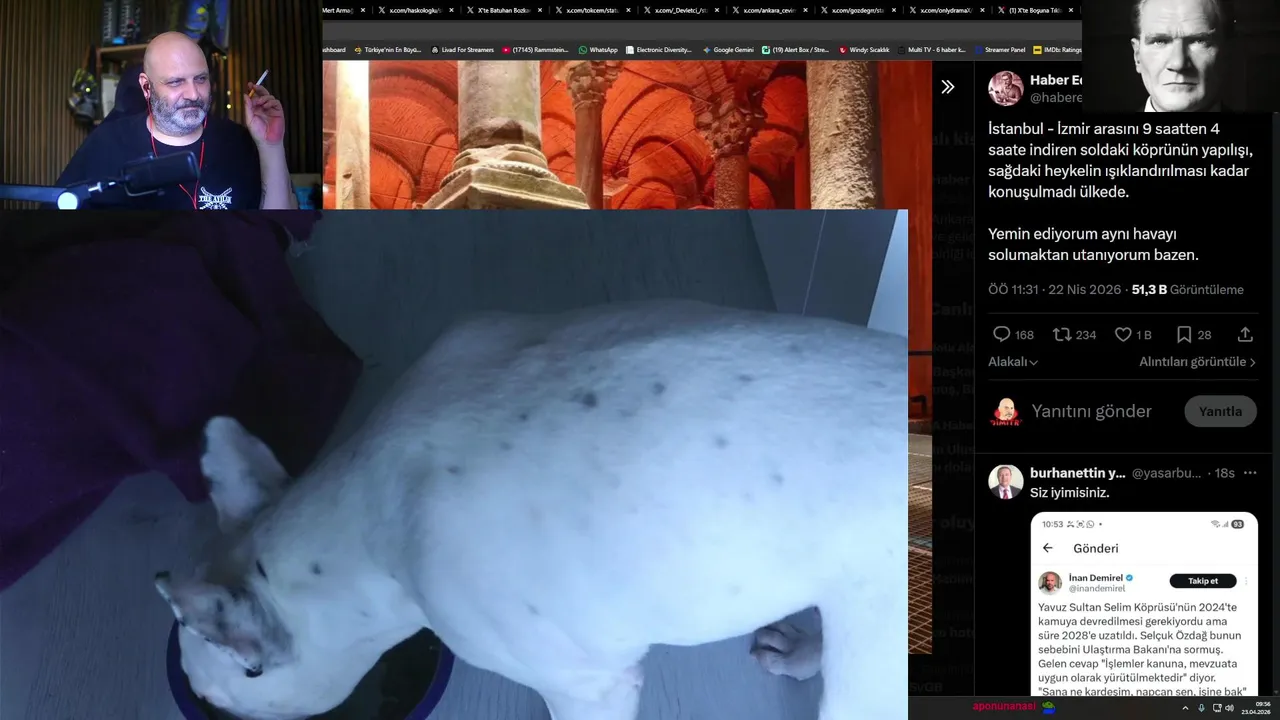Open (19) Alert Box / Stre... bookmark
The height and width of the screenshot is (720, 1280).
[x=795, y=49]
